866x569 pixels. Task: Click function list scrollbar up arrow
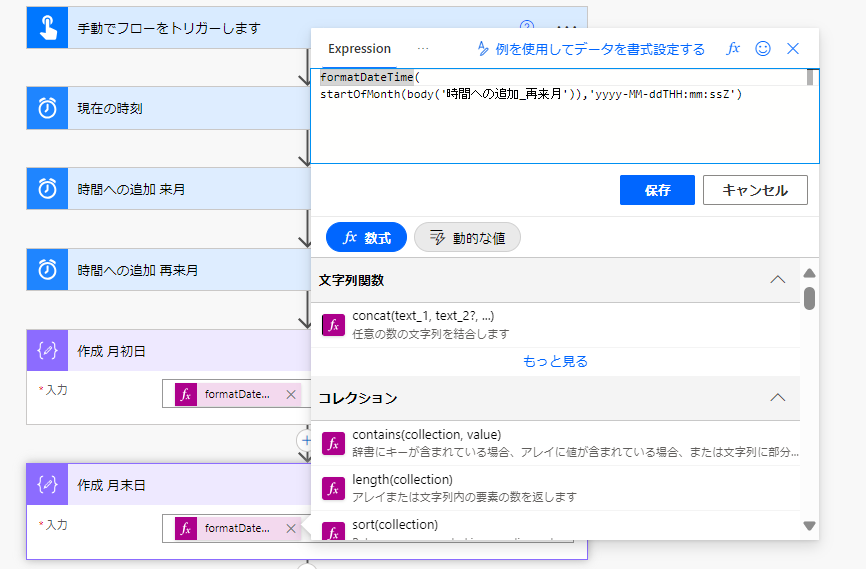click(810, 273)
